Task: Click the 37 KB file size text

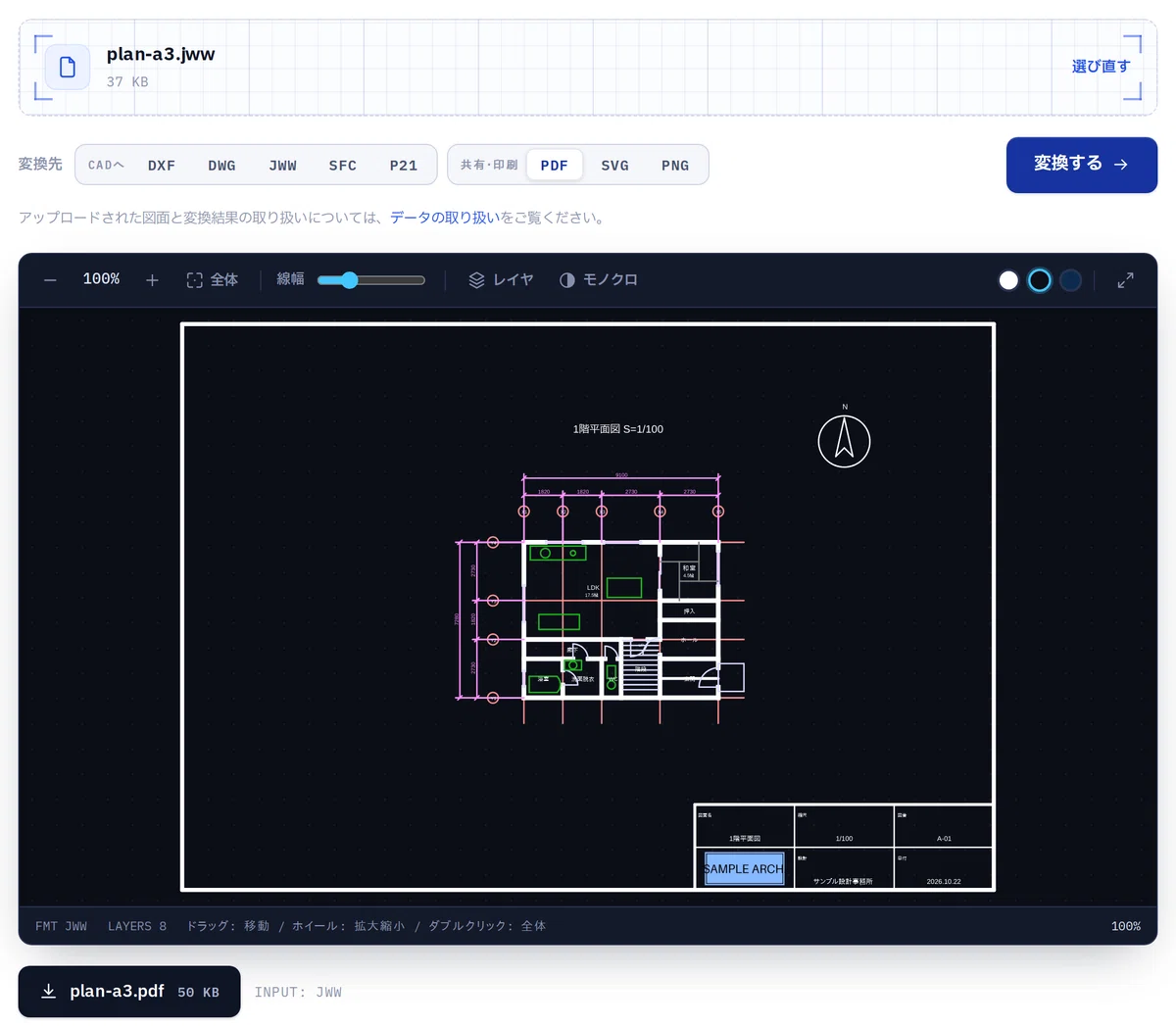Action: click(127, 81)
